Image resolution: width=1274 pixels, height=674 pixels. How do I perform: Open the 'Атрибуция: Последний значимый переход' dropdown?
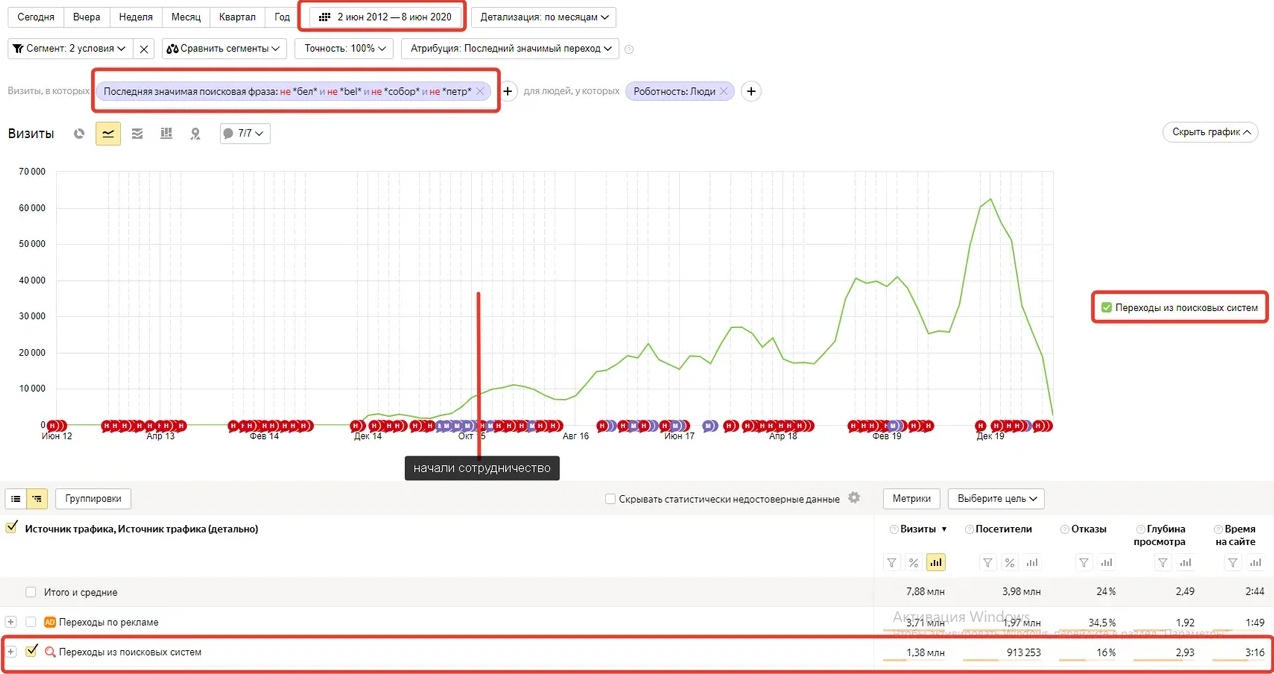pyautogui.click(x=509, y=48)
